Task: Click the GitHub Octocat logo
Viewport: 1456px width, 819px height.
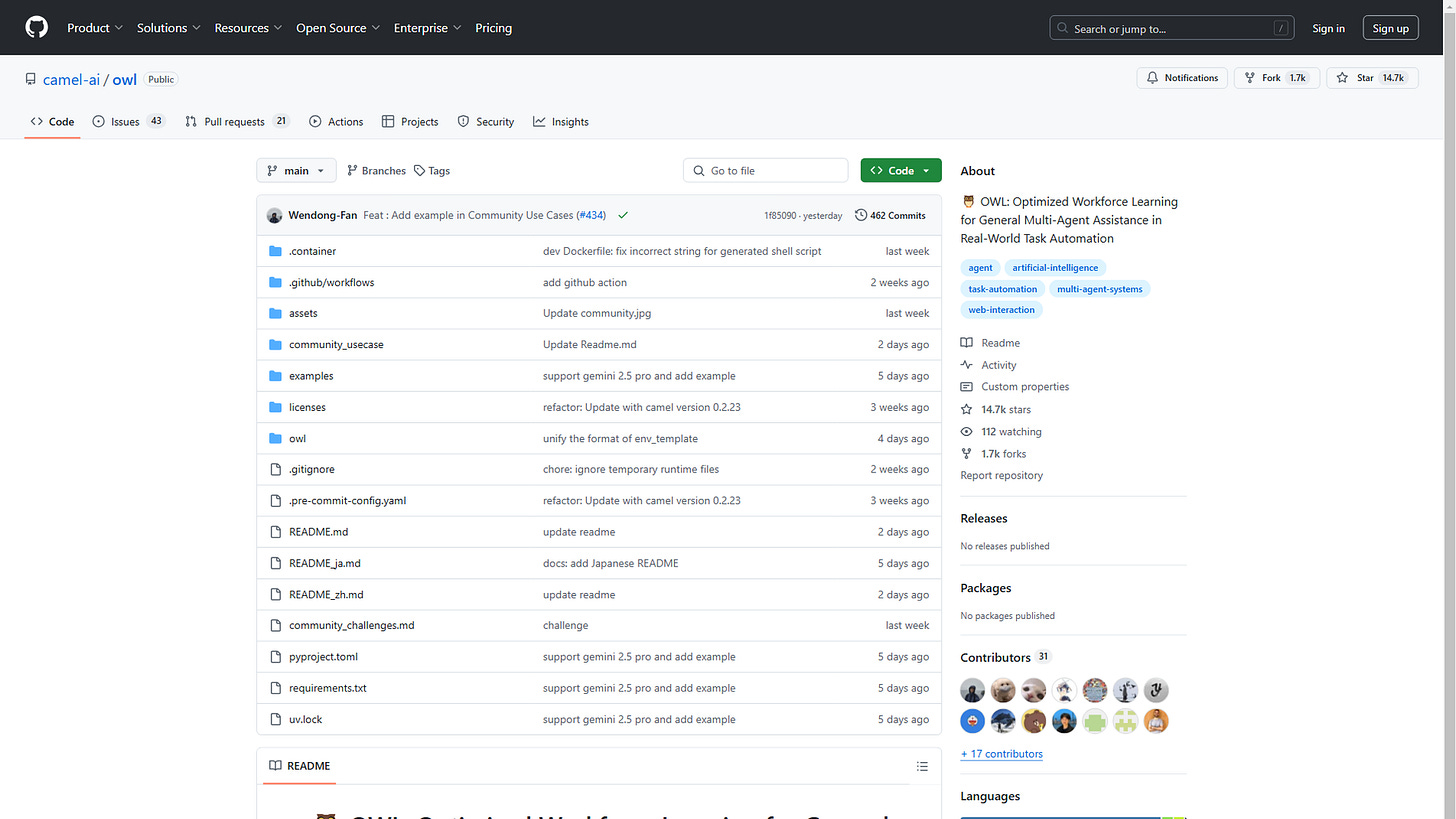Action: (x=36, y=28)
